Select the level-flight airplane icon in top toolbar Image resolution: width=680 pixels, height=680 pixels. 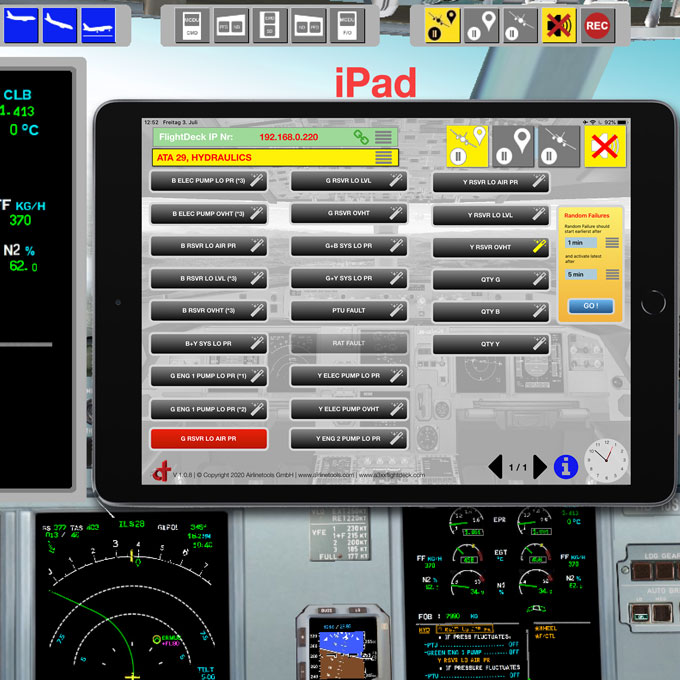(x=21, y=25)
